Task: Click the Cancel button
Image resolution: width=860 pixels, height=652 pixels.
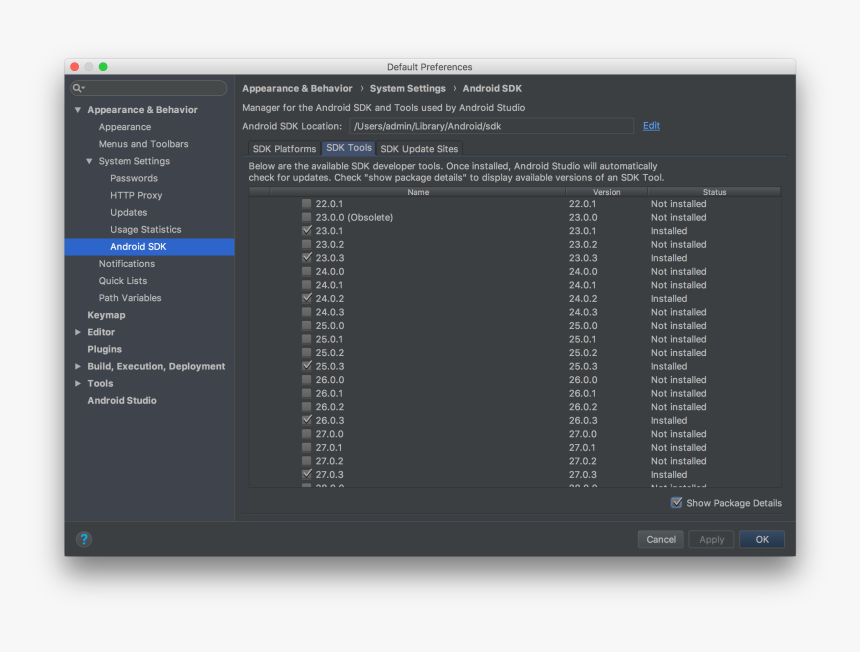Action: point(661,539)
